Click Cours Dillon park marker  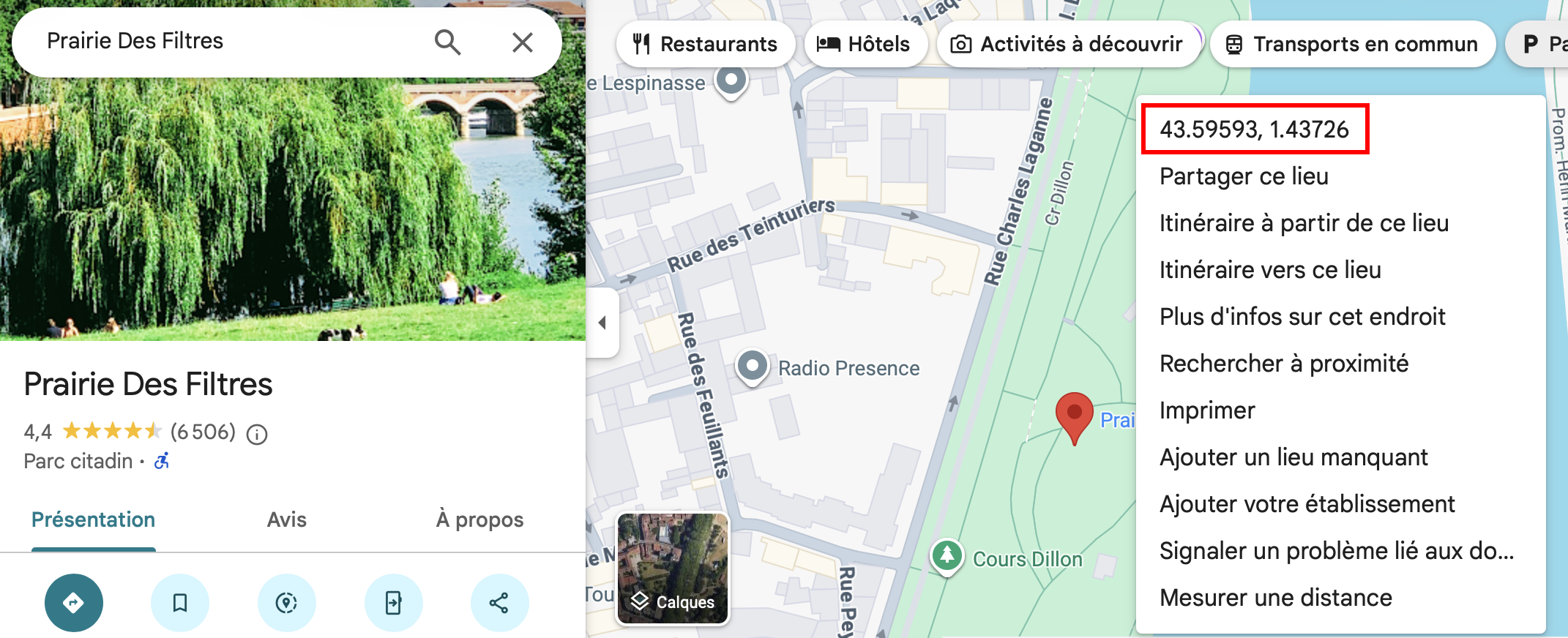947,556
